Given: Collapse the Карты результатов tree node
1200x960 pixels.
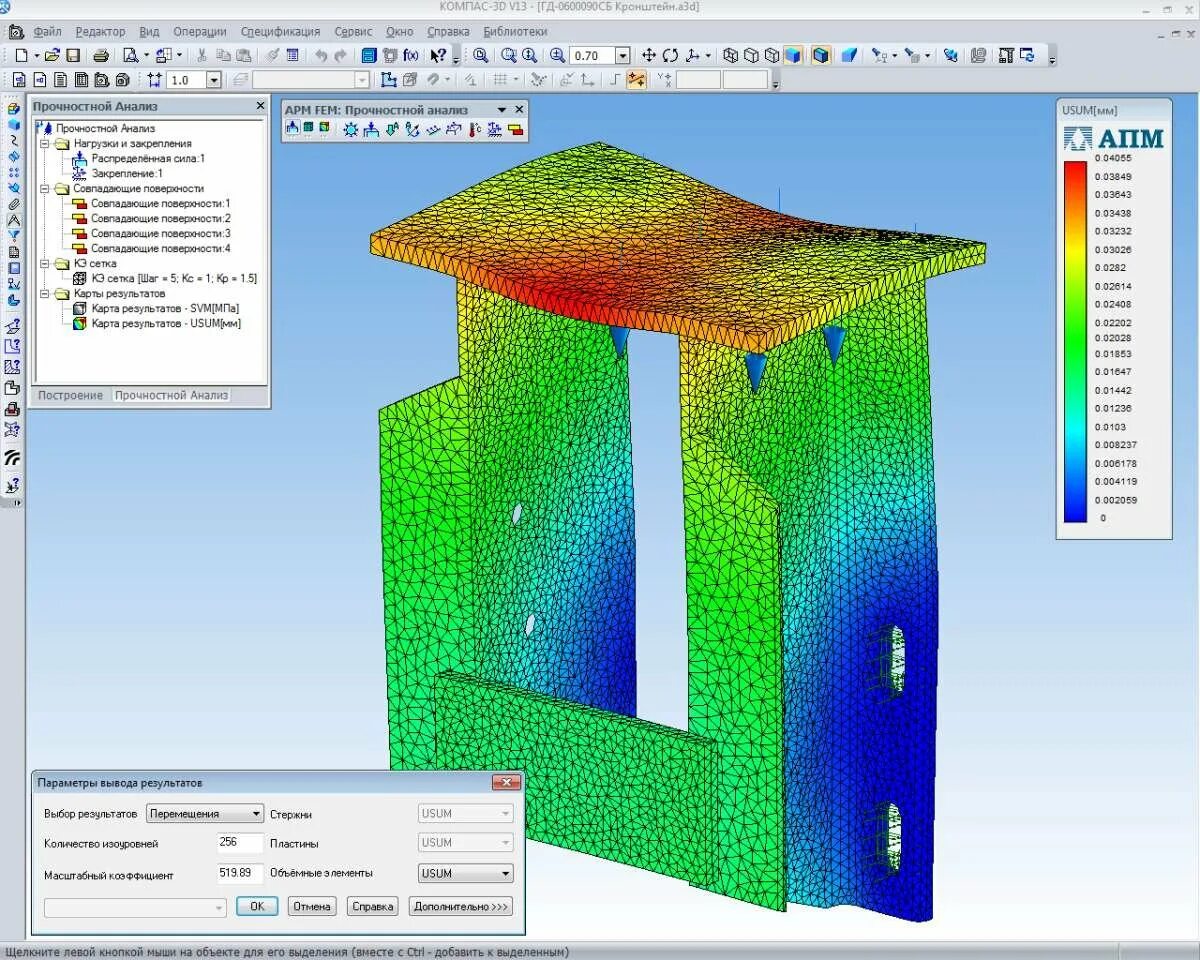Looking at the screenshot, I should (44, 293).
